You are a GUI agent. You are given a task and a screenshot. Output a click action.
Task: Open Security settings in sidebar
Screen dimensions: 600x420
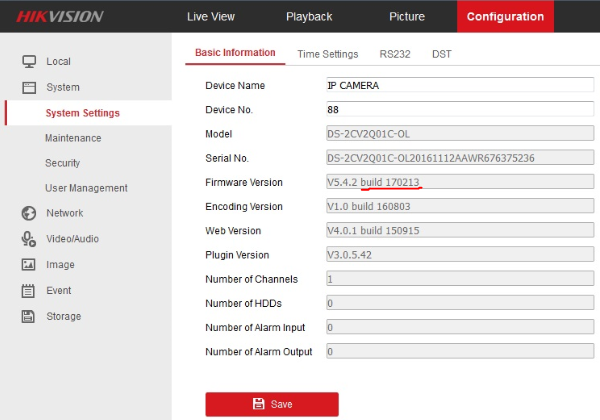click(x=62, y=163)
